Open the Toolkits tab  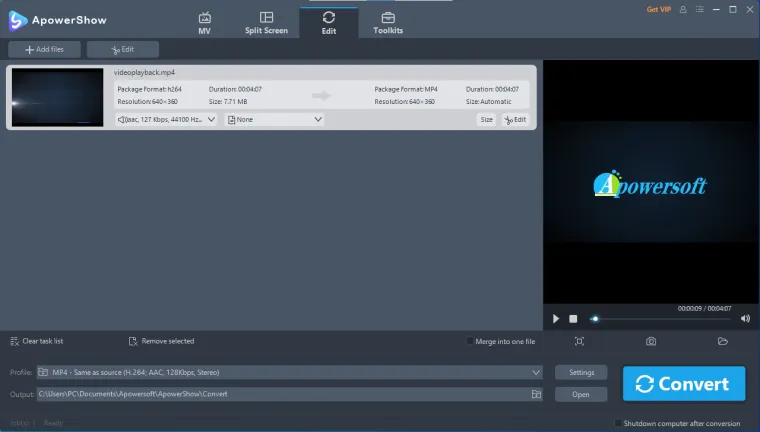click(x=388, y=23)
